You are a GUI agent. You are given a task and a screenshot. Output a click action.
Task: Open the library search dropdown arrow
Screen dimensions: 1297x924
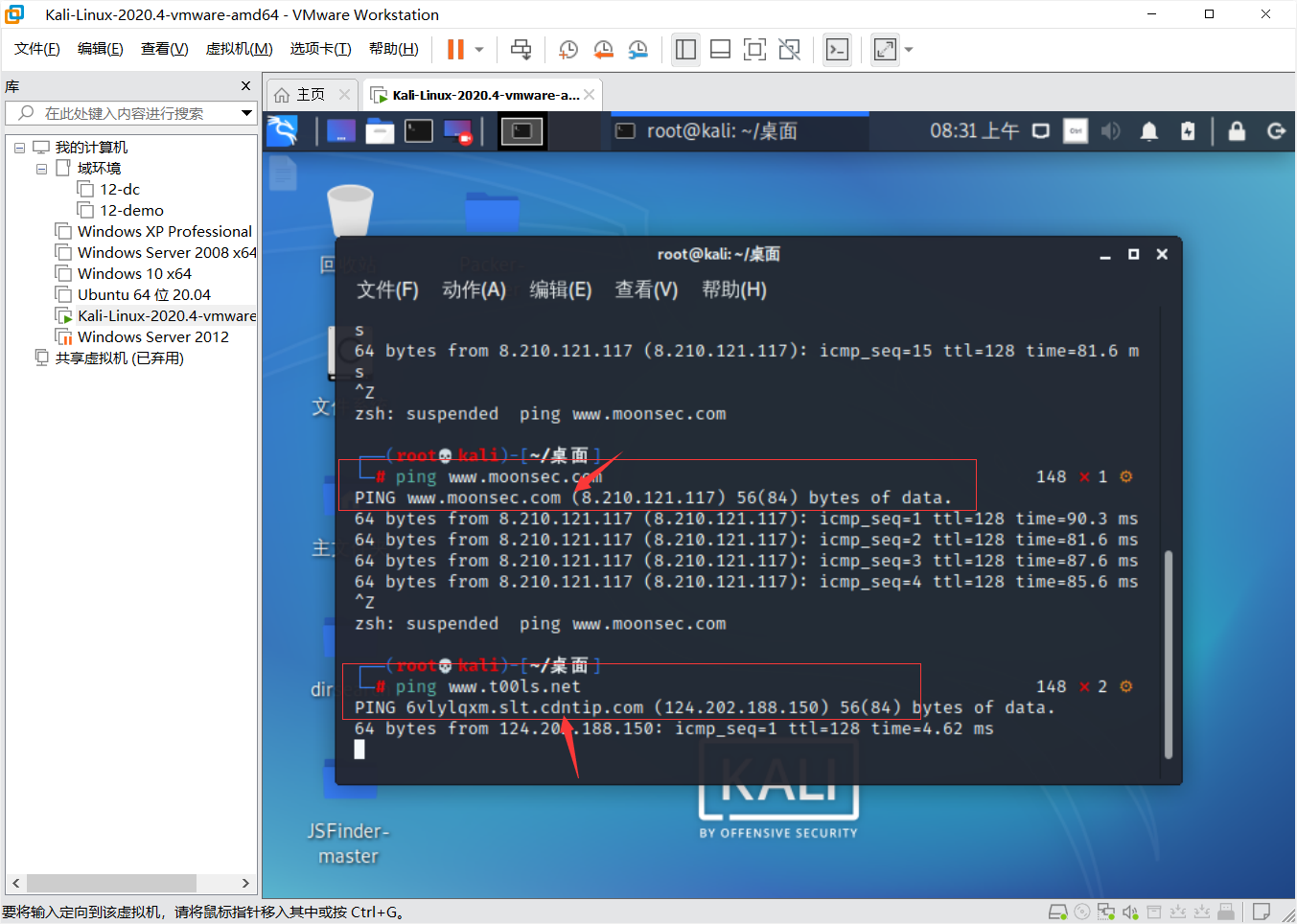[x=246, y=113]
